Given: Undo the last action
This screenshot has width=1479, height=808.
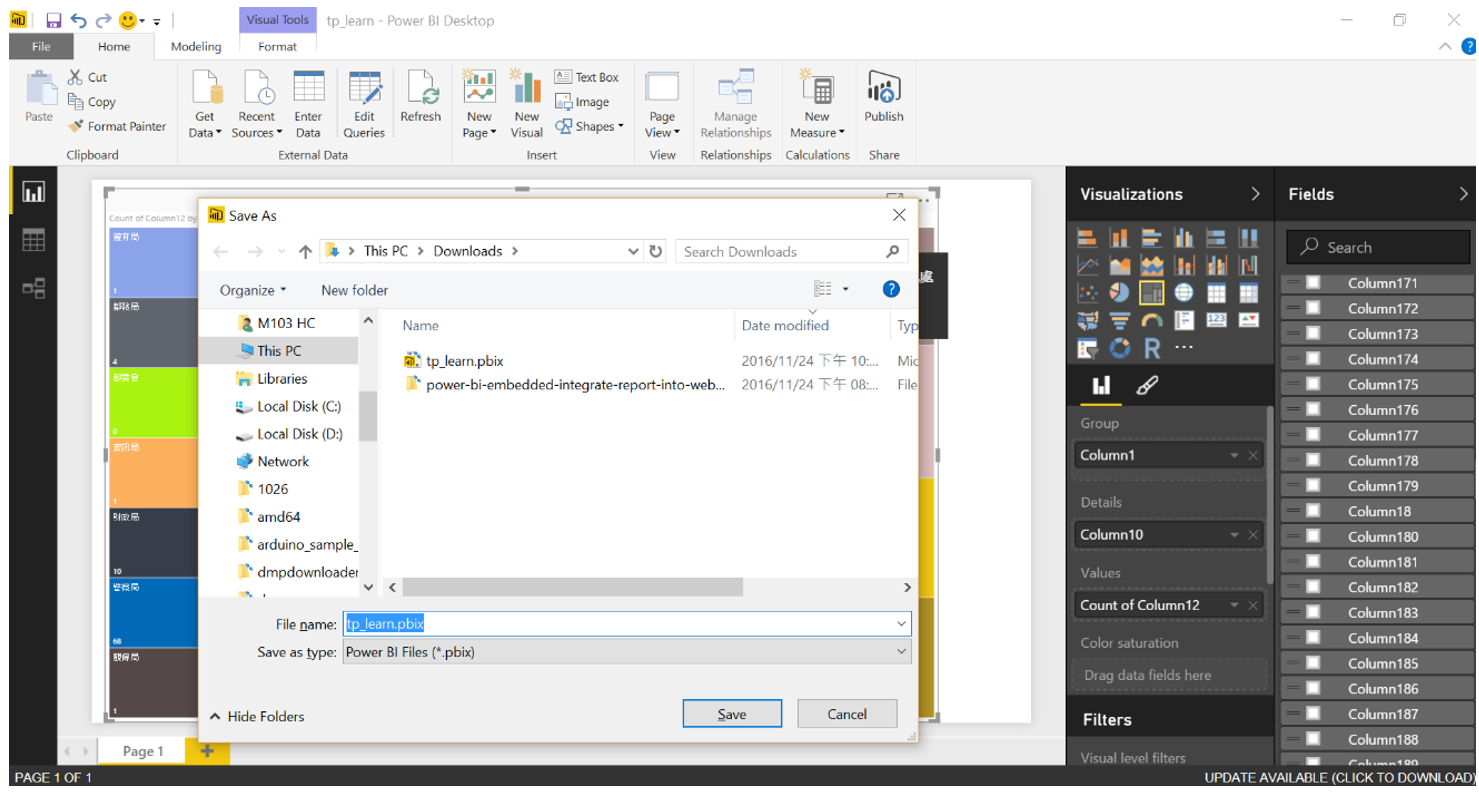Looking at the screenshot, I should [78, 20].
